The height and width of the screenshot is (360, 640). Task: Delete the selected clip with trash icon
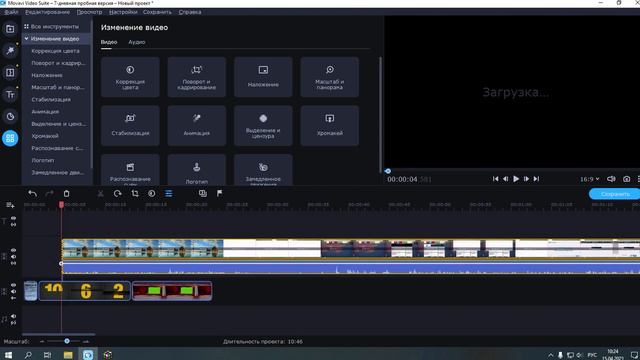67,193
